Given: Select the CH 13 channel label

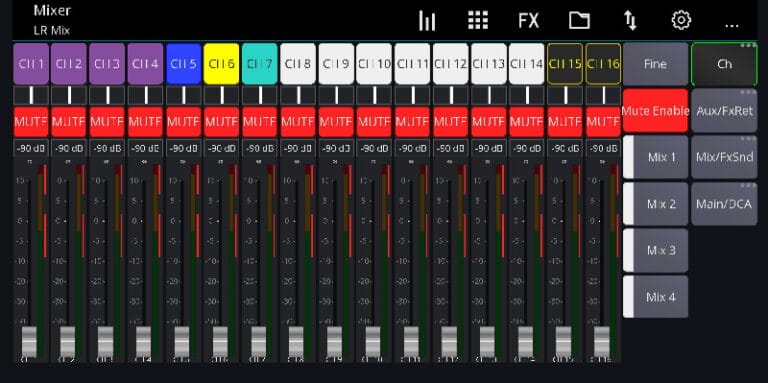Looking at the screenshot, I should (x=489, y=64).
